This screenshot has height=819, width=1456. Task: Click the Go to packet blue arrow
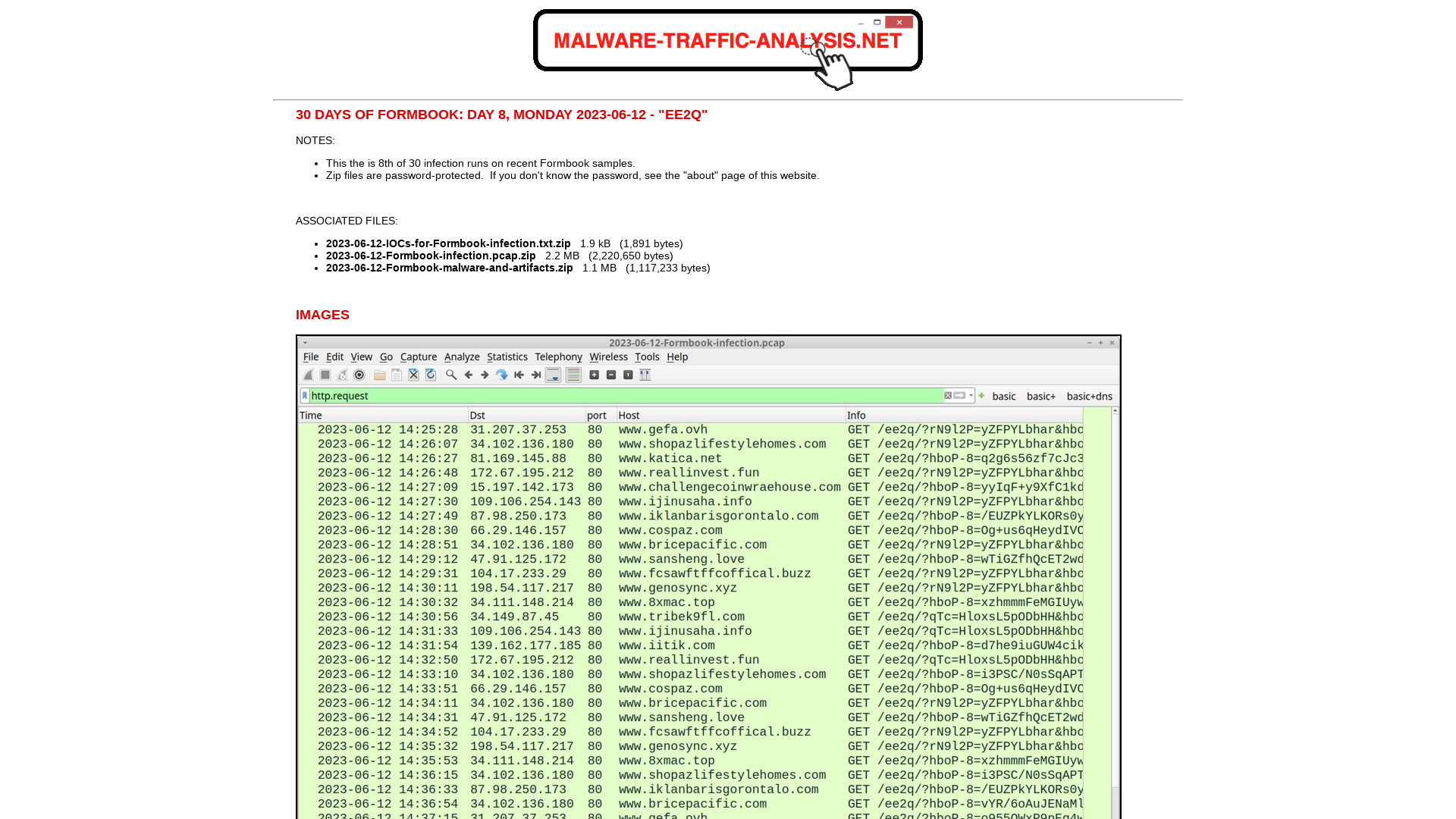[x=501, y=375]
